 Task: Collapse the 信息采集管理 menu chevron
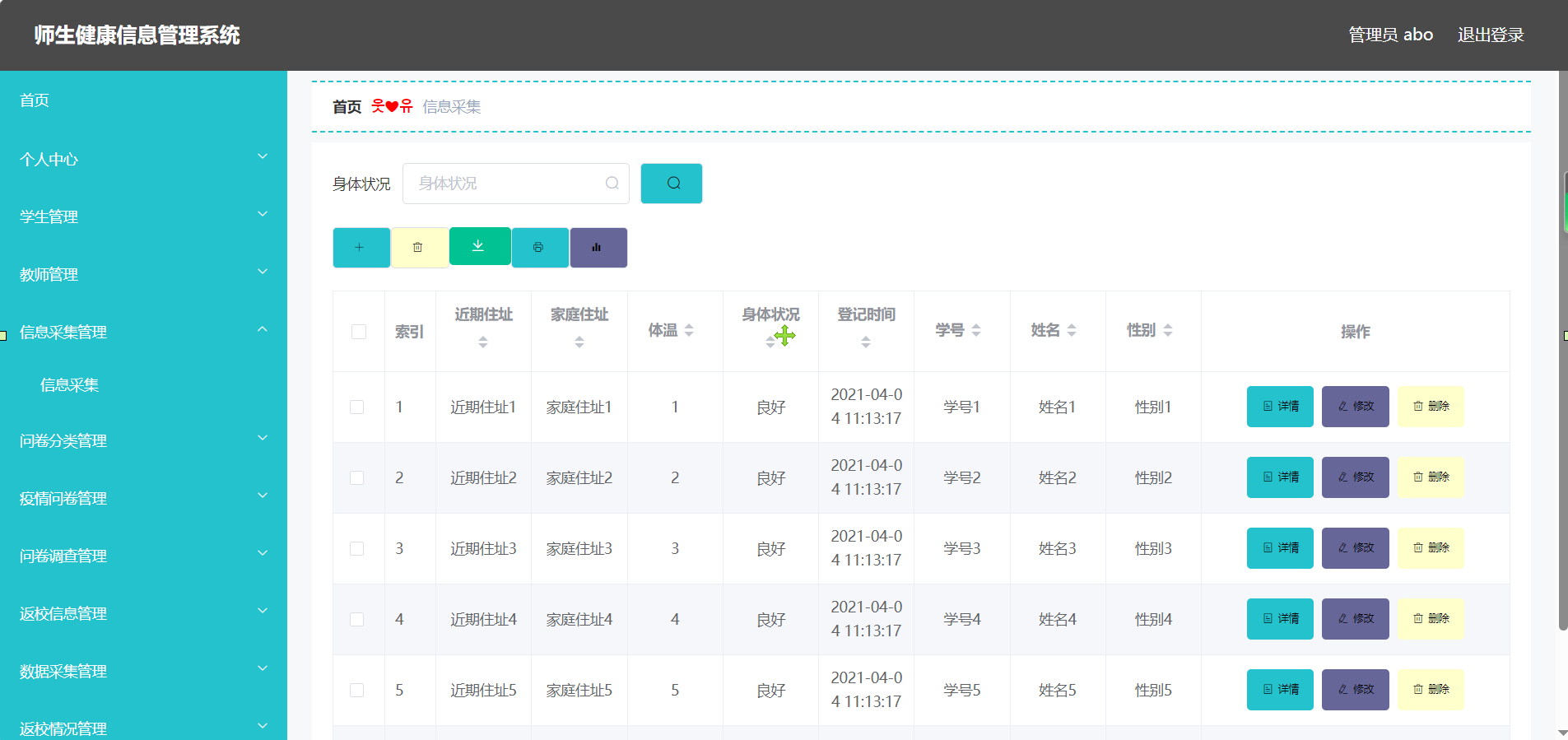tap(263, 329)
